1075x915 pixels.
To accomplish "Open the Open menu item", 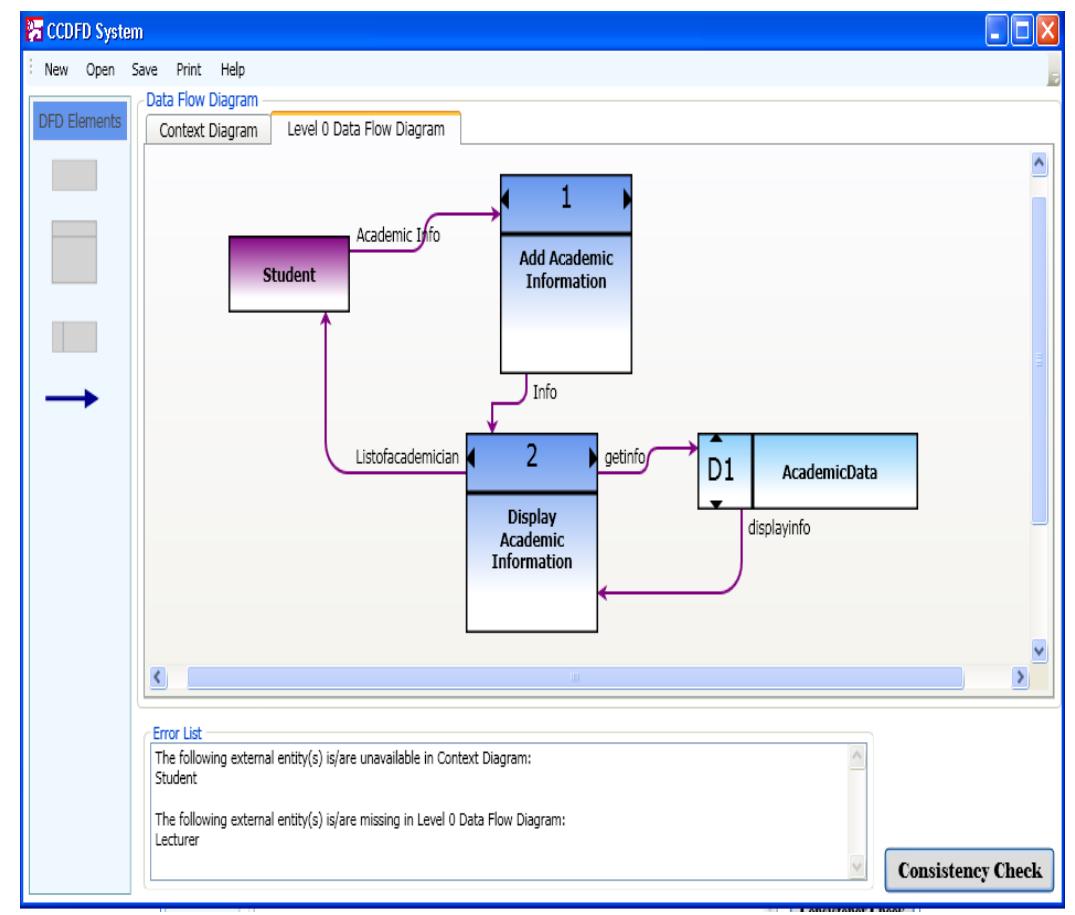I will coord(100,70).
